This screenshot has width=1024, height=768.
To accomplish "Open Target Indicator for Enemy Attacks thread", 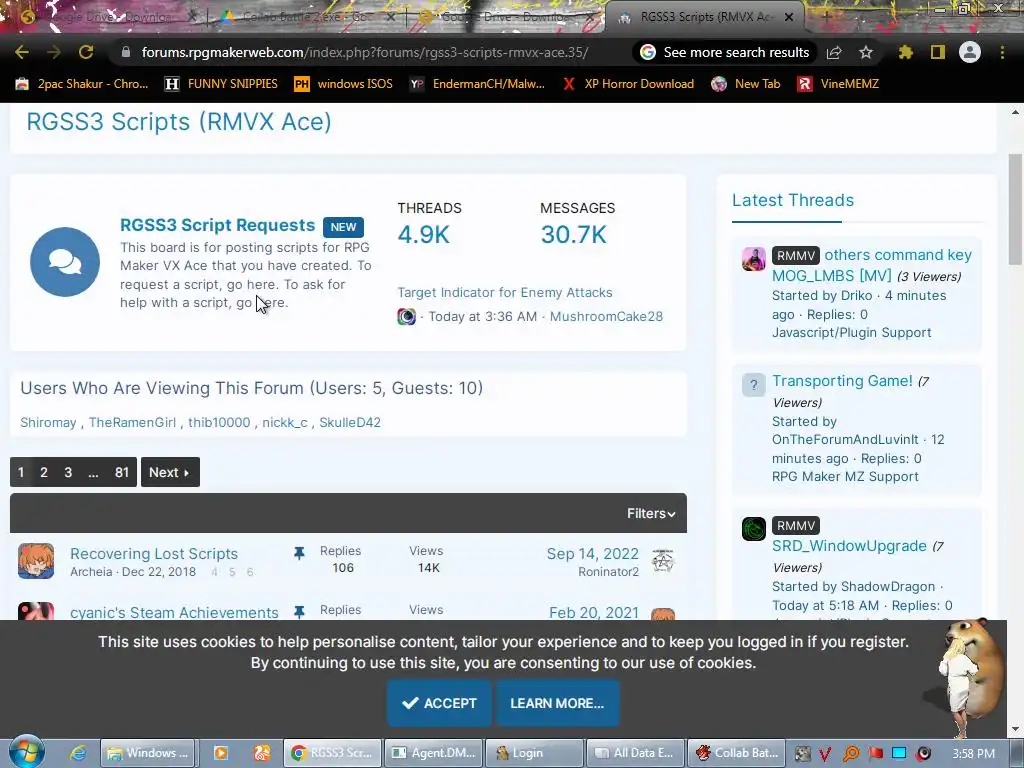I will (x=505, y=293).
